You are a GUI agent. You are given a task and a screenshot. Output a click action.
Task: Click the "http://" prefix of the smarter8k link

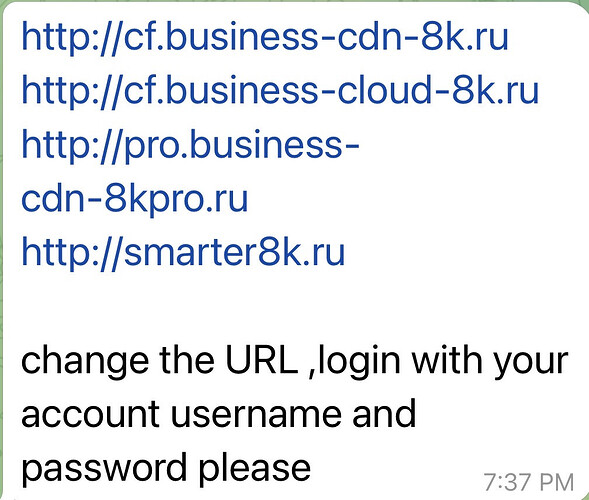click(x=72, y=253)
